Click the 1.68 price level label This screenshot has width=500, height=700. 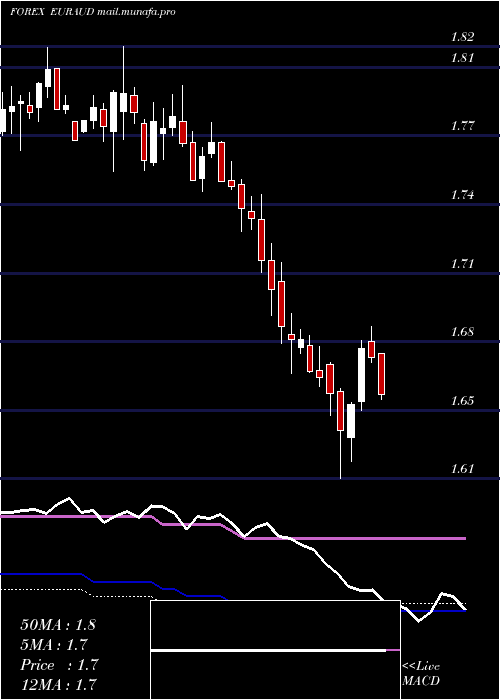click(462, 332)
